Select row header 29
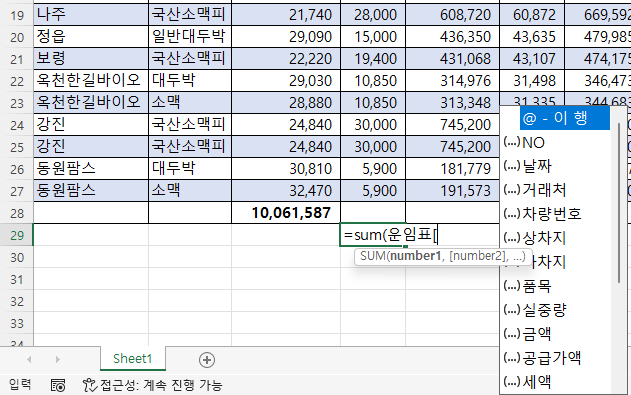Screen dimensions: 631x395 tap(17, 235)
